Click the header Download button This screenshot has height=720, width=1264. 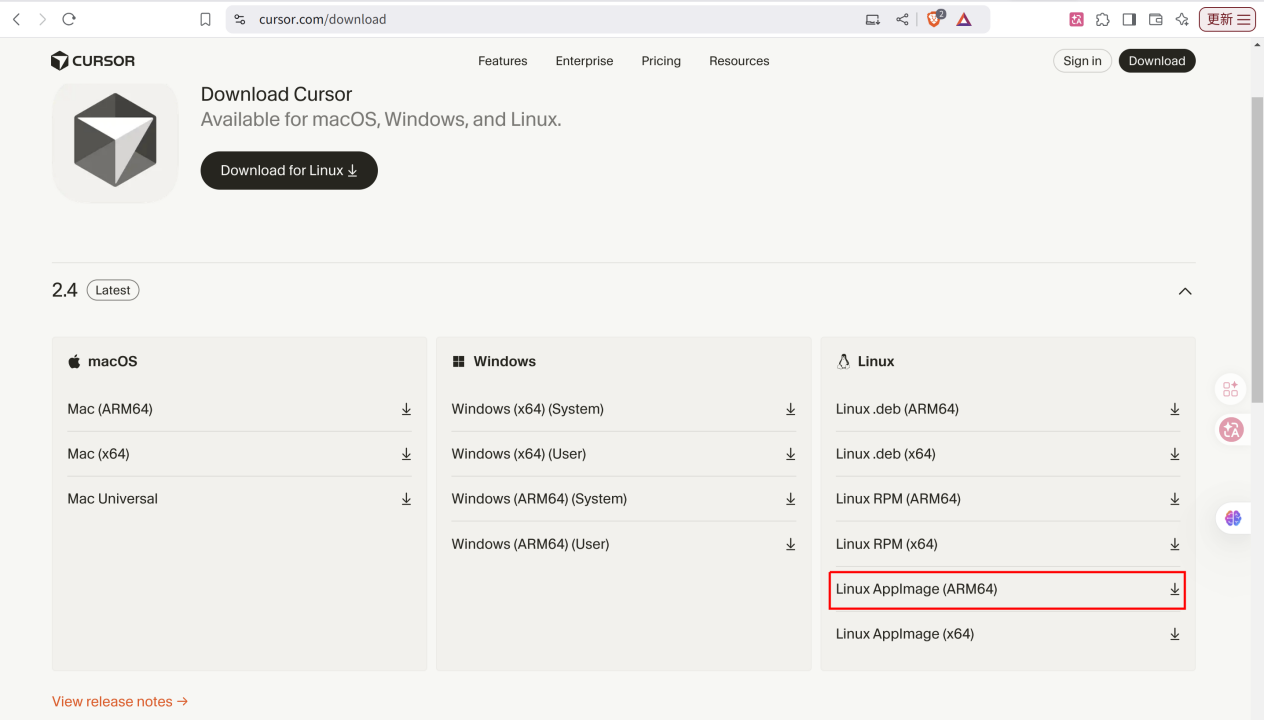[x=1157, y=61]
